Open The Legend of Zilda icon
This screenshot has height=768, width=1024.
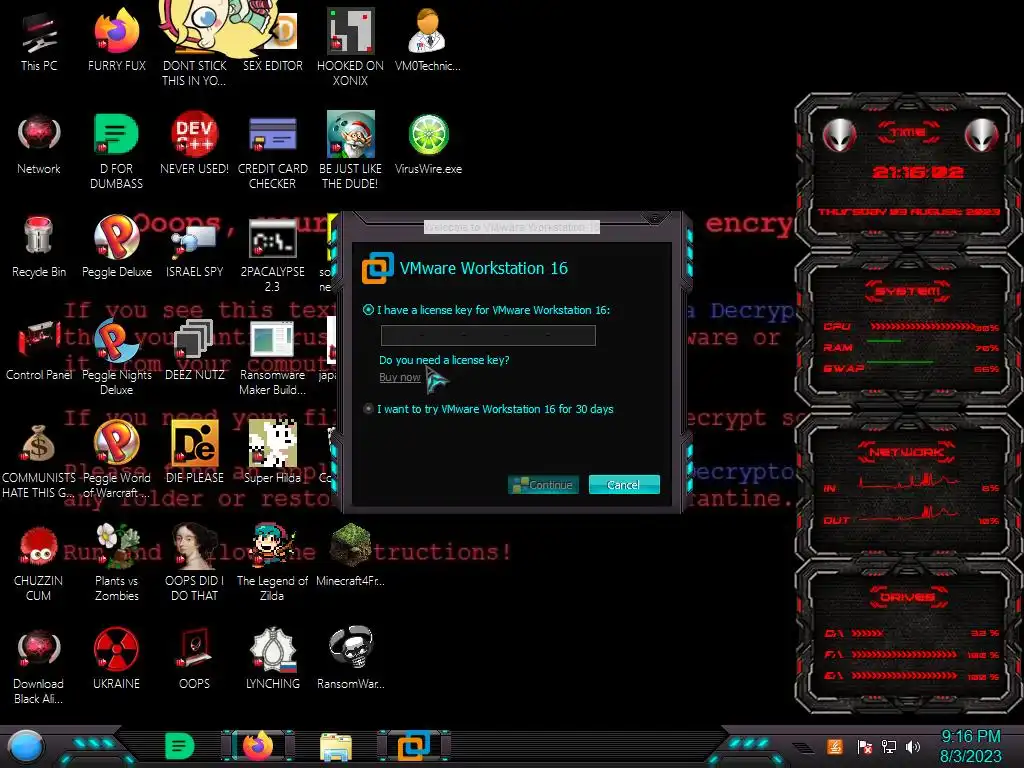pos(272,564)
